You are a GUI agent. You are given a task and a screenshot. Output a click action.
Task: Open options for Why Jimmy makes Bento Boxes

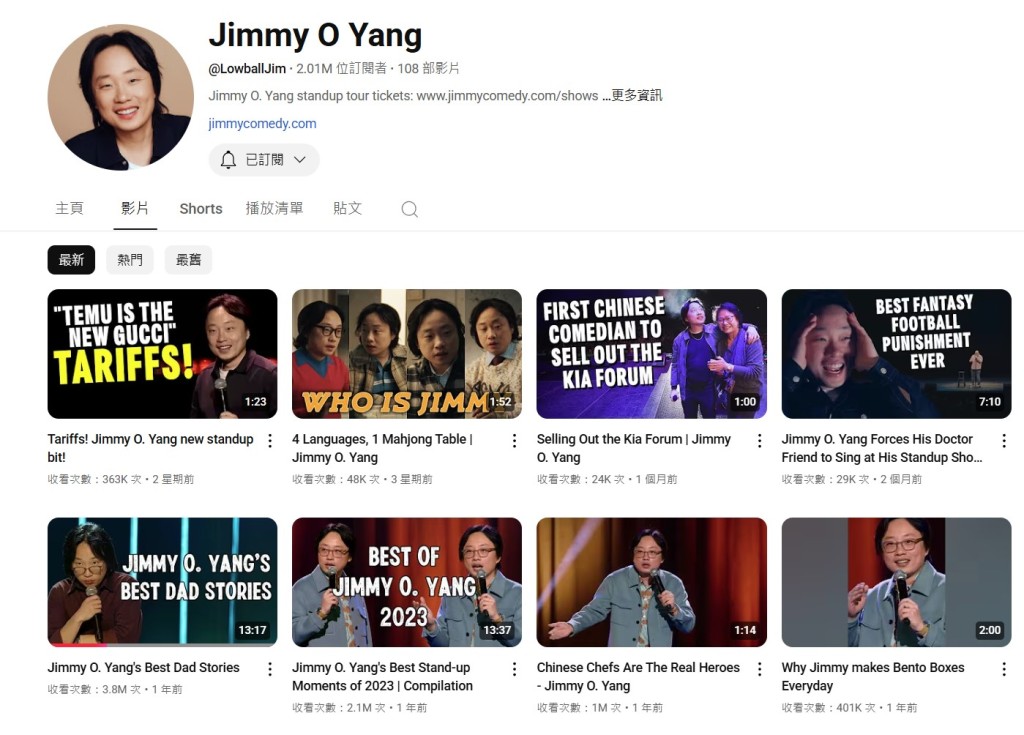click(1004, 669)
